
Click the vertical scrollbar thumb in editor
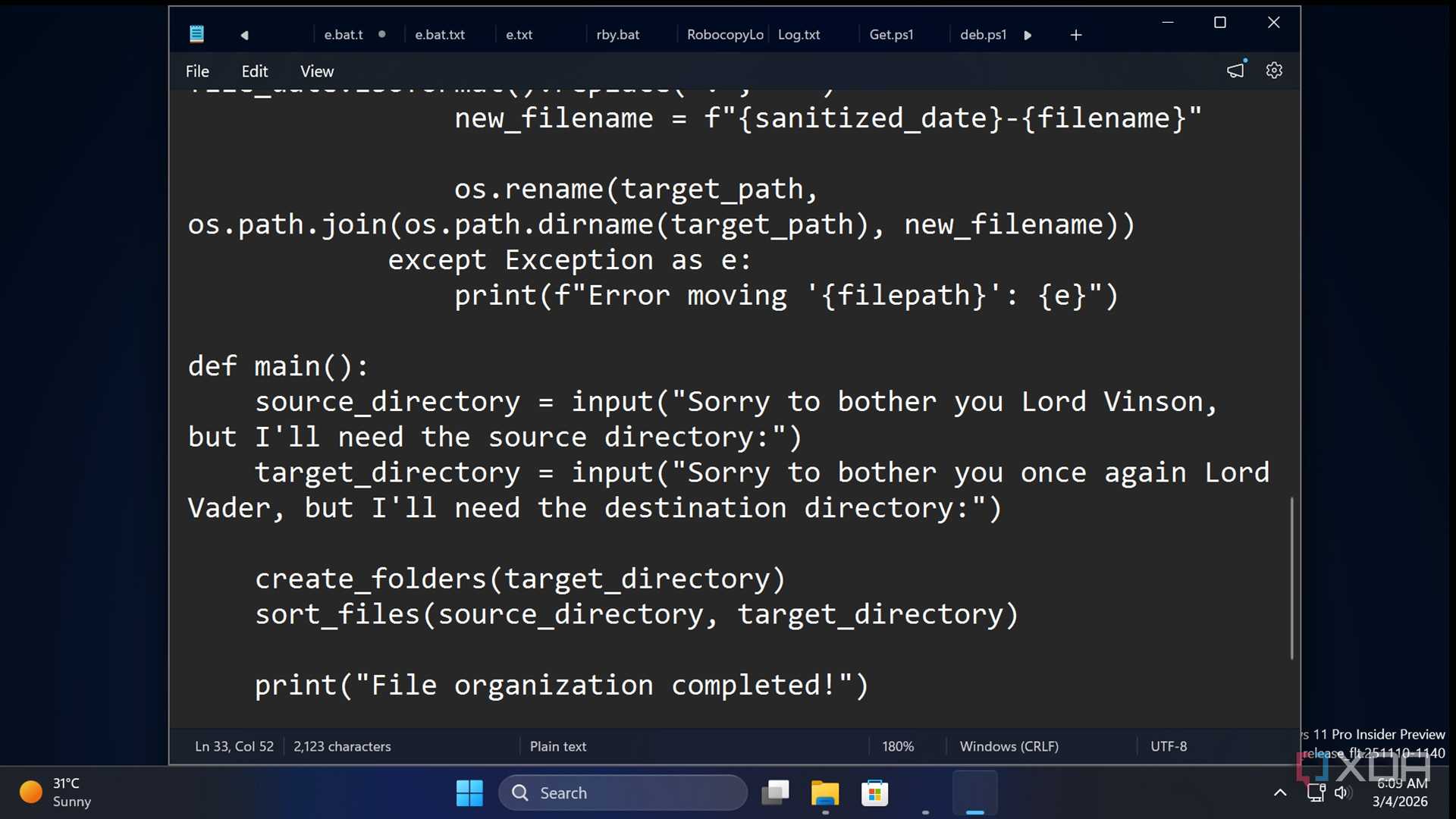pos(1291,578)
